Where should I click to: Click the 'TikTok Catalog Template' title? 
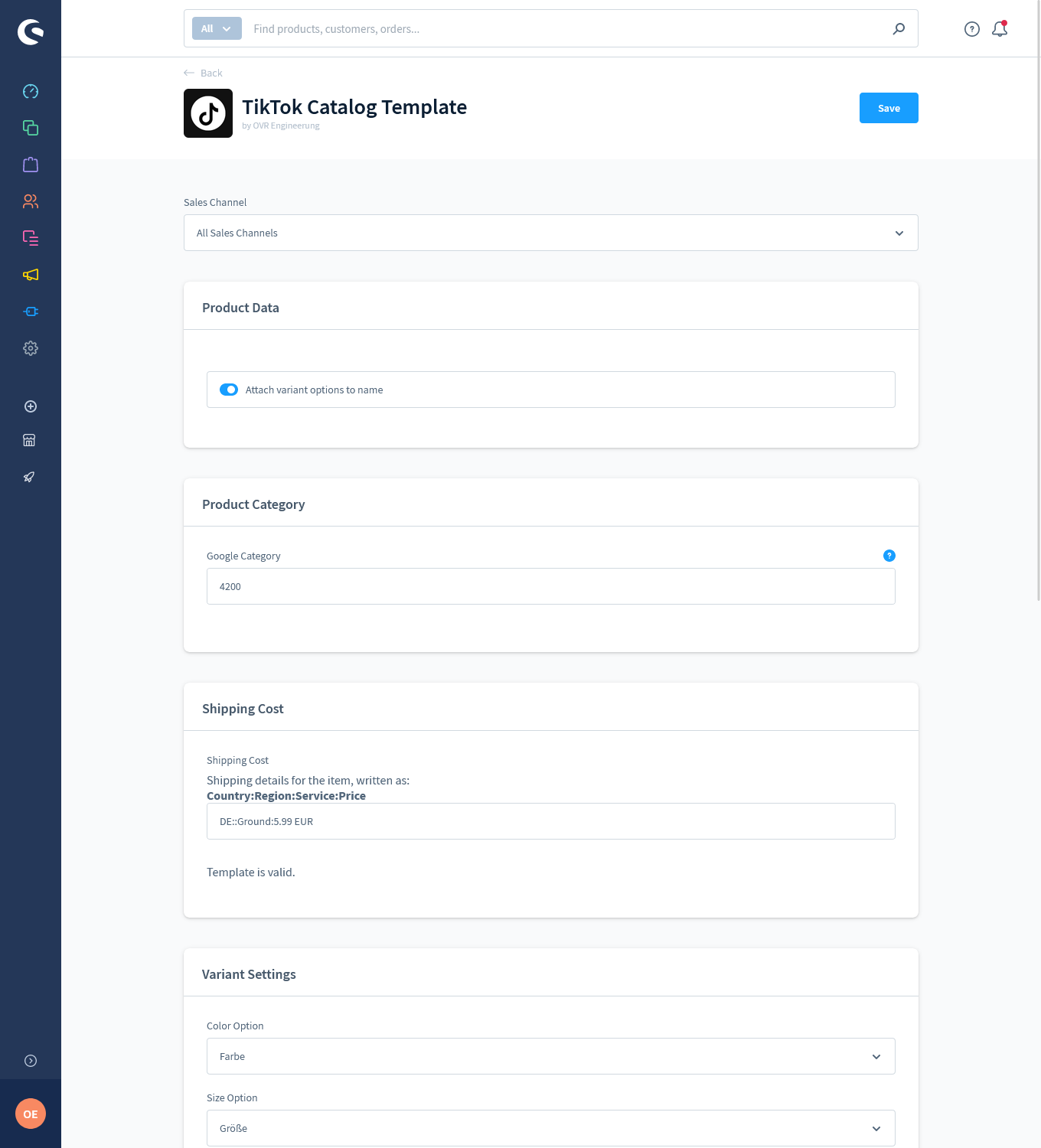coord(354,107)
